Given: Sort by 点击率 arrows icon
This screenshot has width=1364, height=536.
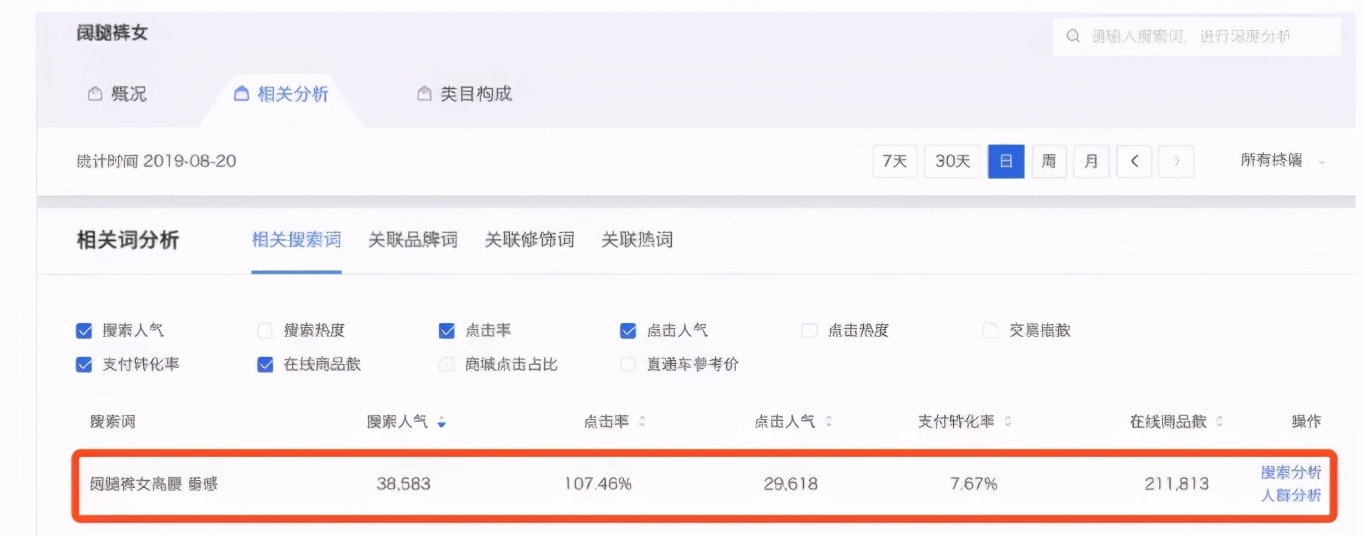Looking at the screenshot, I should coord(642,422).
